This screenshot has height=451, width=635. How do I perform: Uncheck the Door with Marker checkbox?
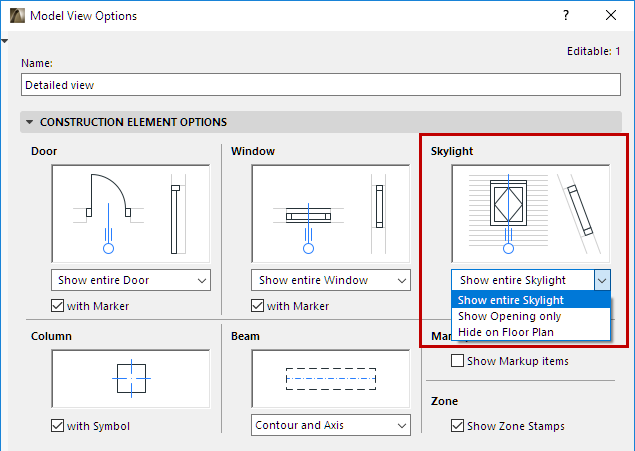(58, 306)
